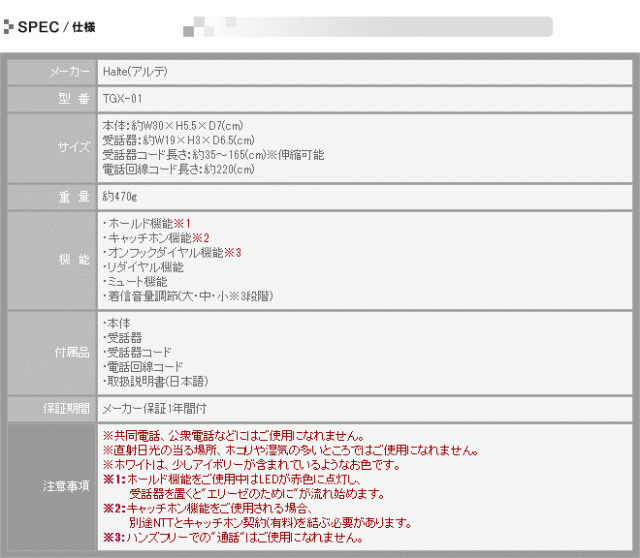Click the TGX-01 model number
The height and width of the screenshot is (558, 640).
(x=122, y=100)
